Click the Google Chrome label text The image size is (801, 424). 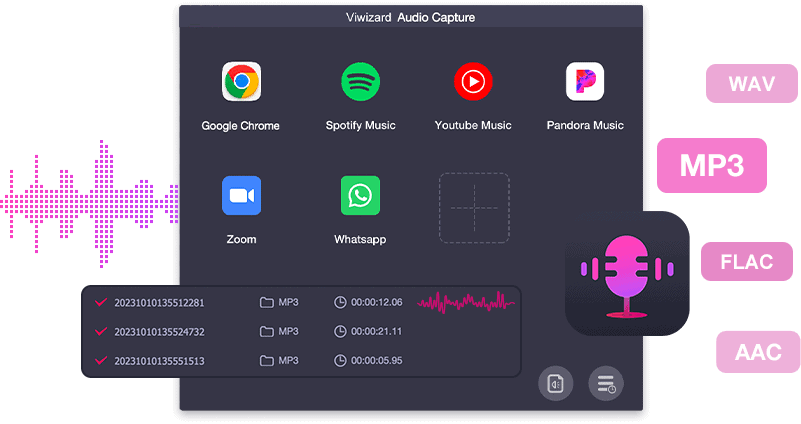click(241, 126)
